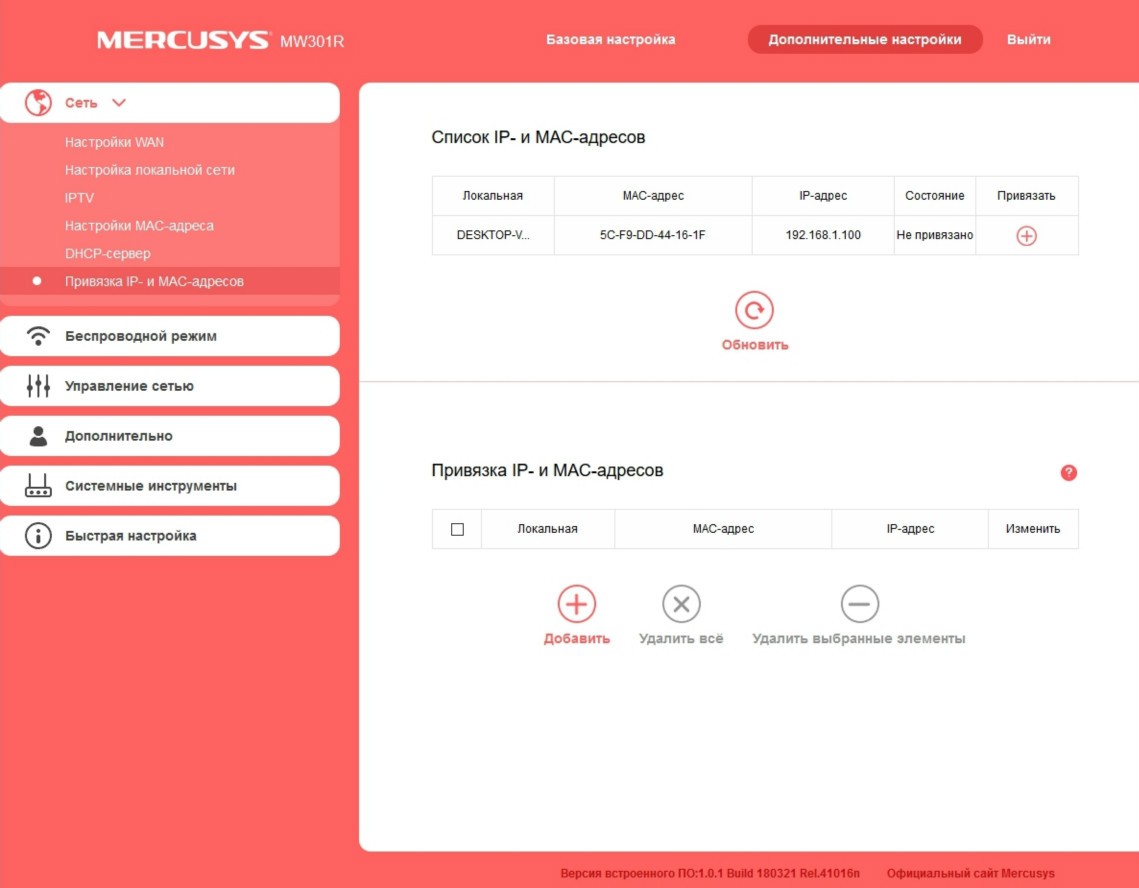Click Выйти to log out
The width and height of the screenshot is (1139, 888).
coord(1028,40)
